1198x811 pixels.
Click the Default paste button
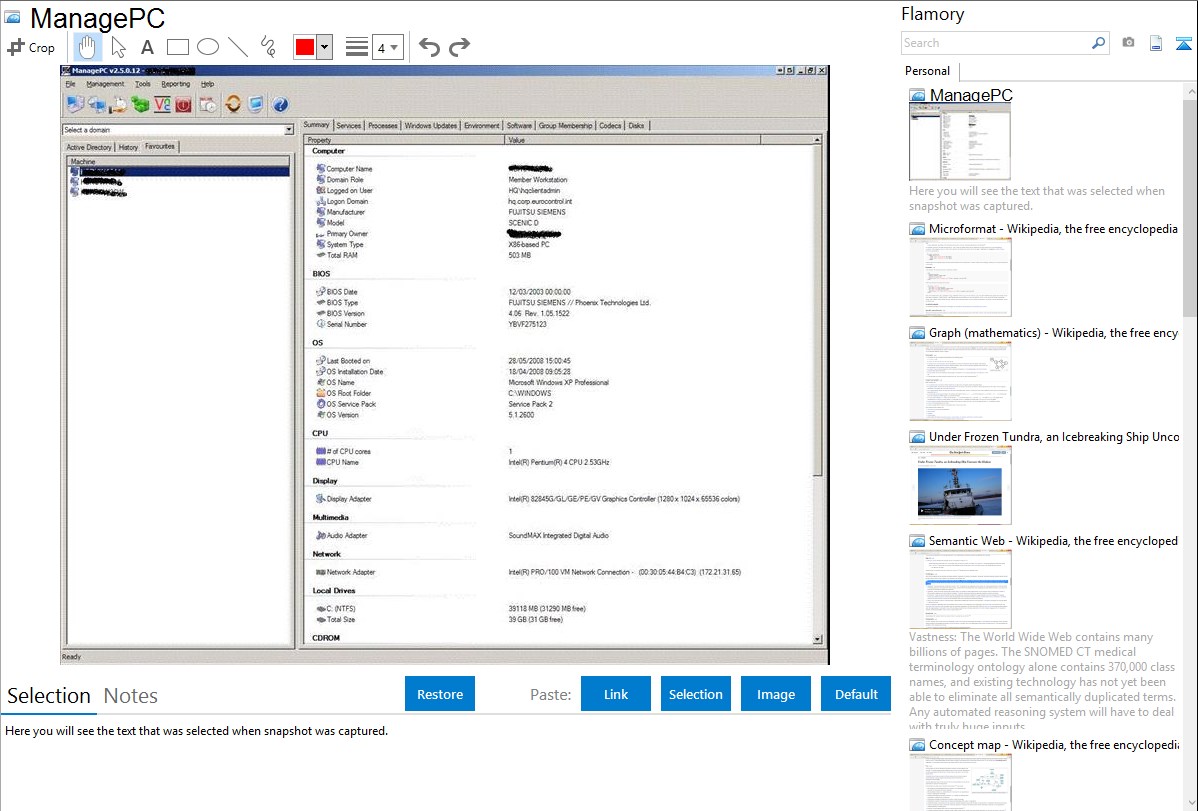(x=856, y=694)
